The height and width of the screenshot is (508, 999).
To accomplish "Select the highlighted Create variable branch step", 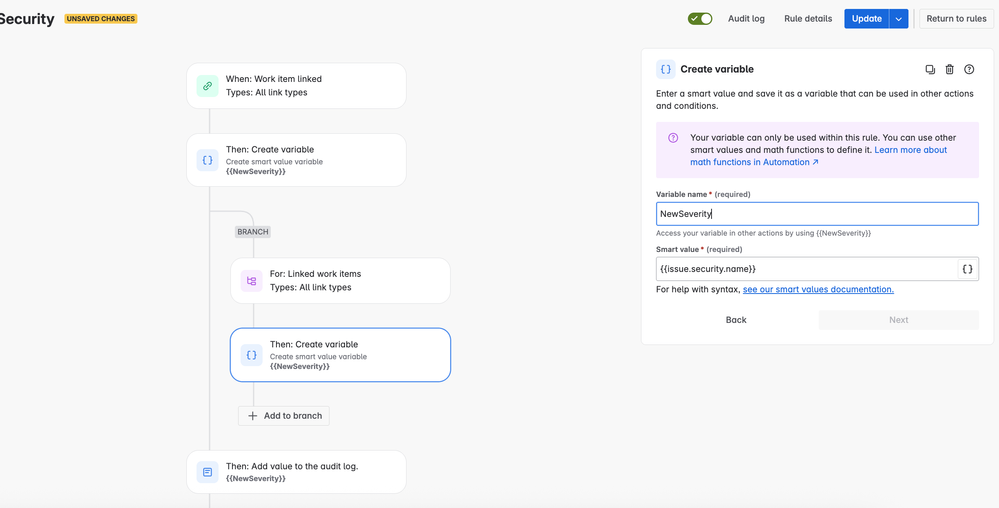I will pos(340,355).
